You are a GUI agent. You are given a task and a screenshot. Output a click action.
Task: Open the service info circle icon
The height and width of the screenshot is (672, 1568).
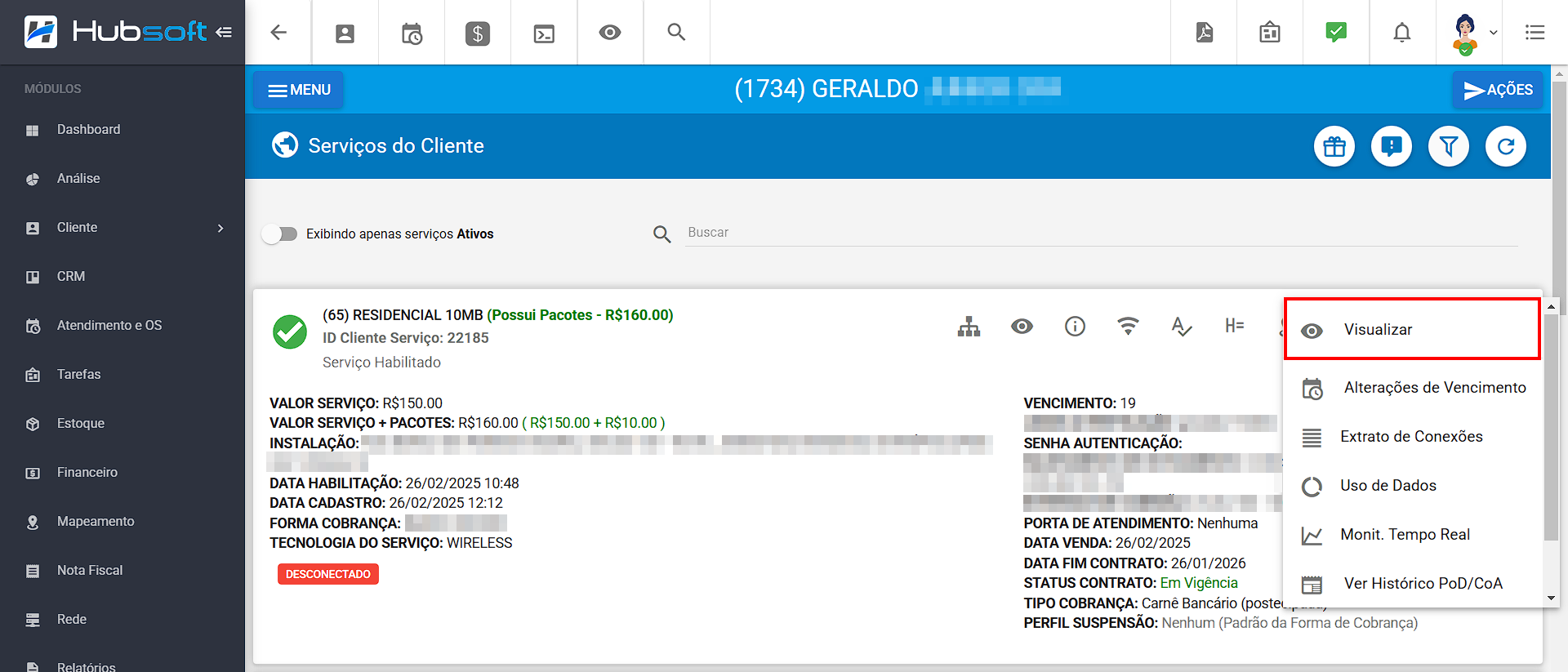coord(1075,327)
